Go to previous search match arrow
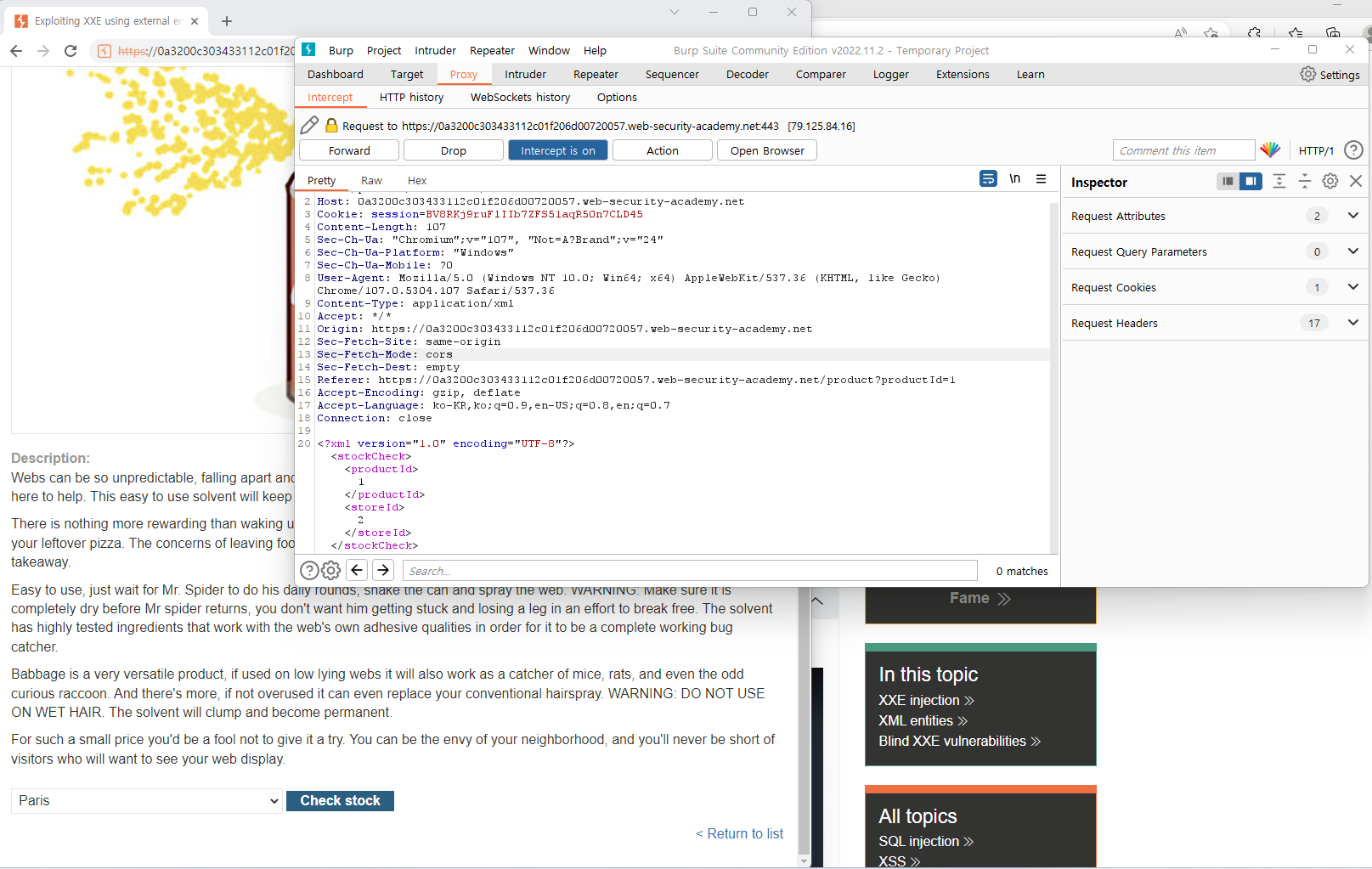 (358, 570)
